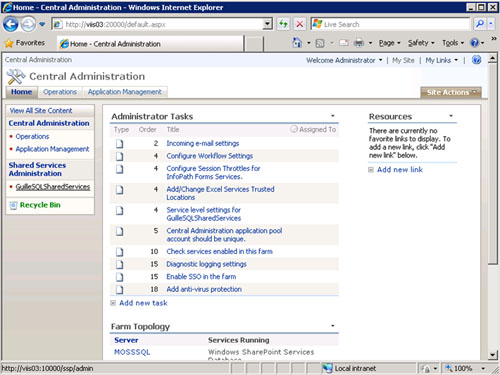Open the address bar history dropdown
Screen dimensions: 500x375
click(267, 24)
